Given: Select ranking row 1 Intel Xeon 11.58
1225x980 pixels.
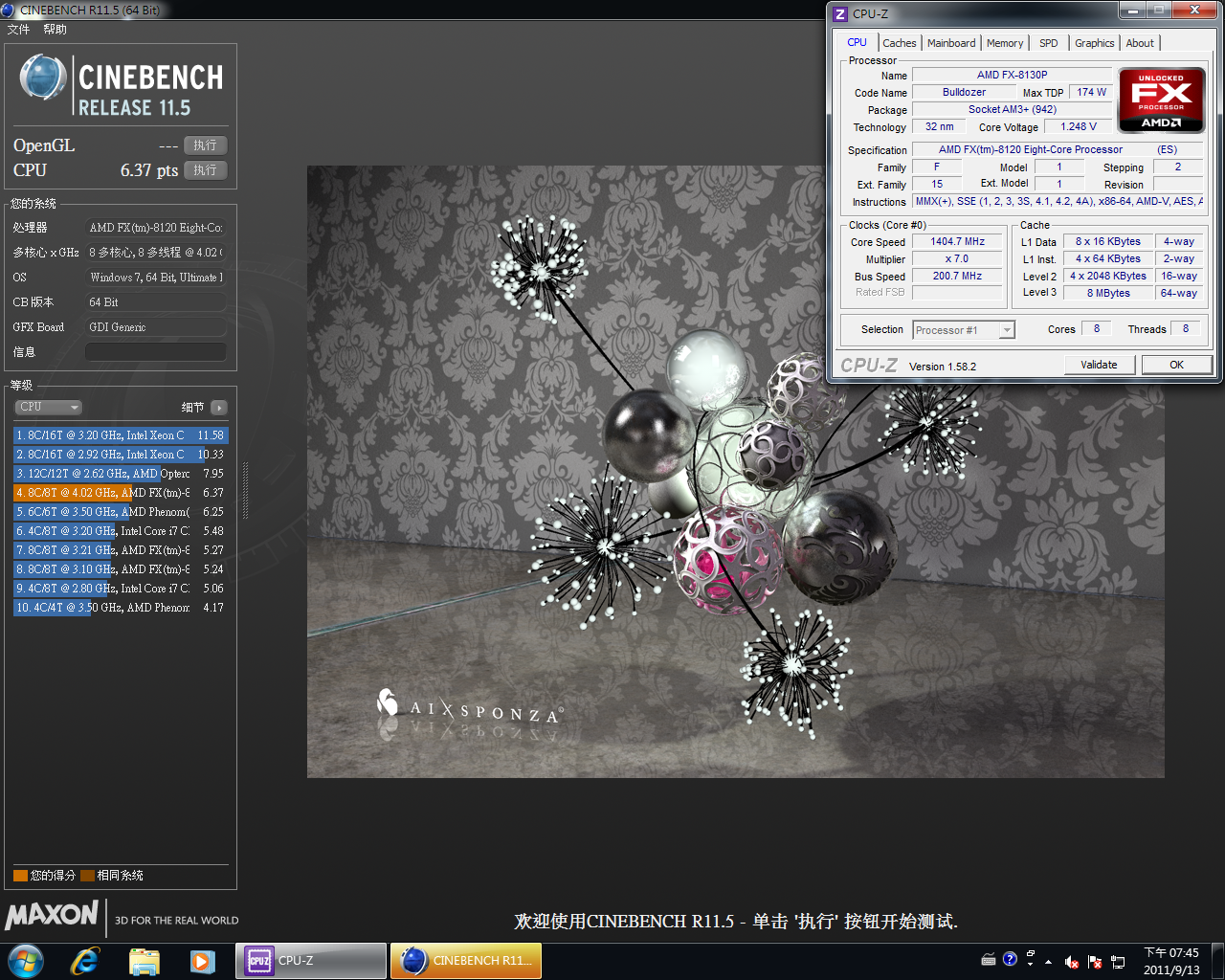Looking at the screenshot, I should [121, 435].
